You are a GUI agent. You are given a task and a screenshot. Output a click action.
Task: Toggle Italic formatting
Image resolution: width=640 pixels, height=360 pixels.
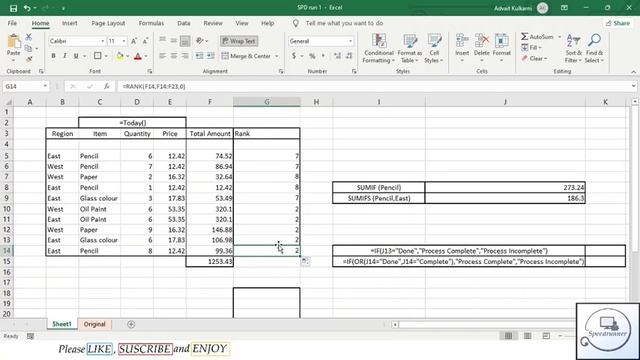(x=64, y=56)
